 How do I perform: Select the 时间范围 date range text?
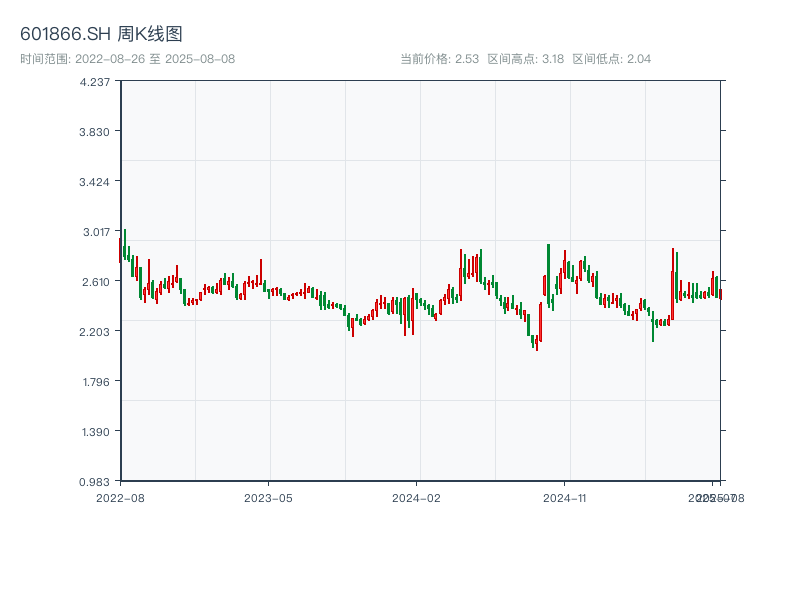coord(127,59)
